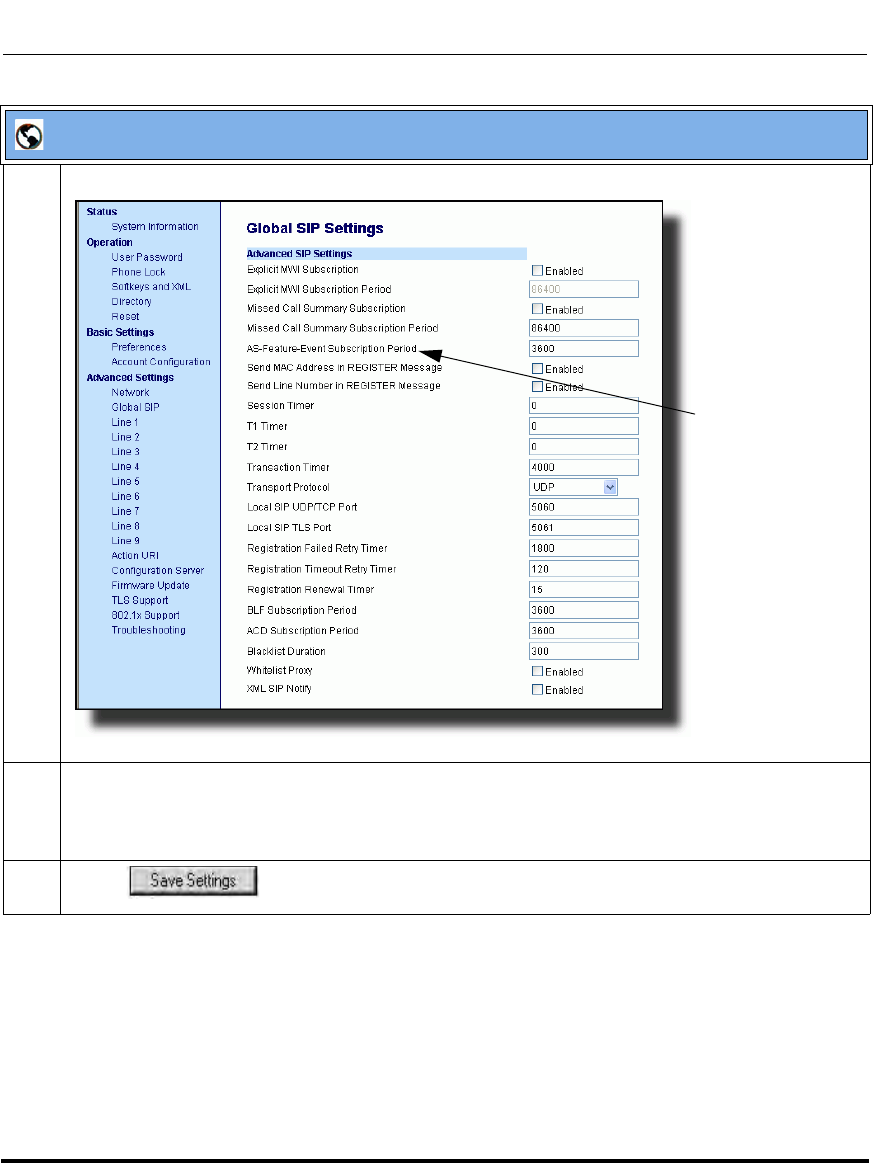The width and height of the screenshot is (873, 1163).
Task: Click Blacklist Duration field
Action: [x=584, y=651]
